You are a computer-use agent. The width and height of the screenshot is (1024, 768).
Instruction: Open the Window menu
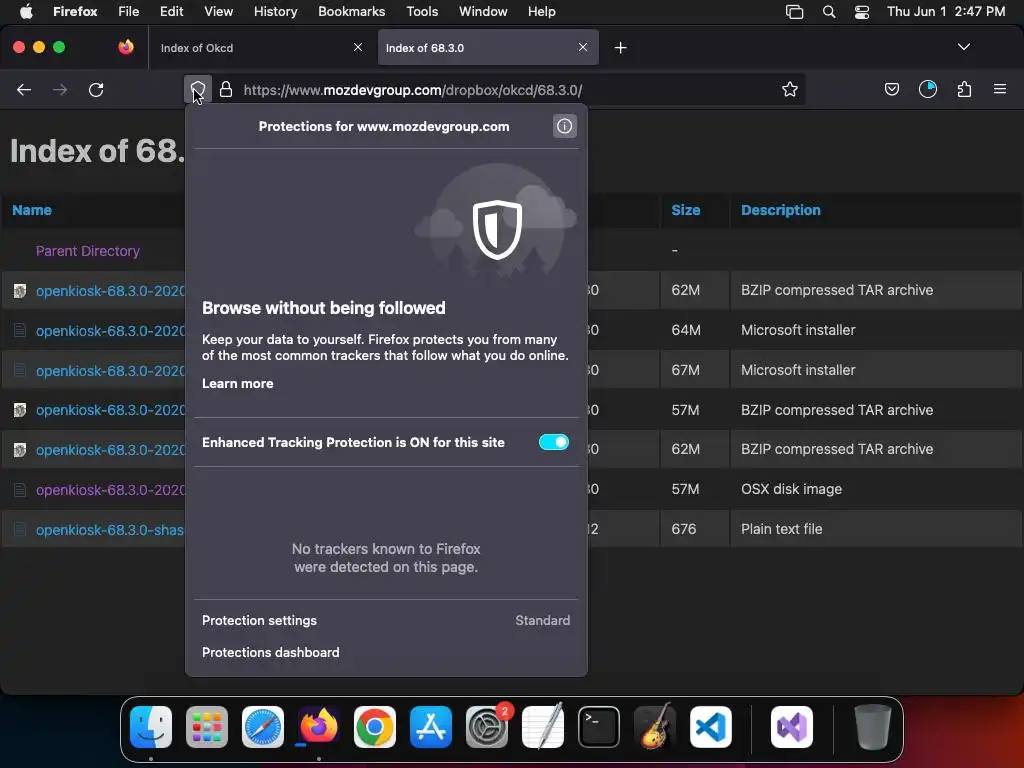click(x=483, y=12)
